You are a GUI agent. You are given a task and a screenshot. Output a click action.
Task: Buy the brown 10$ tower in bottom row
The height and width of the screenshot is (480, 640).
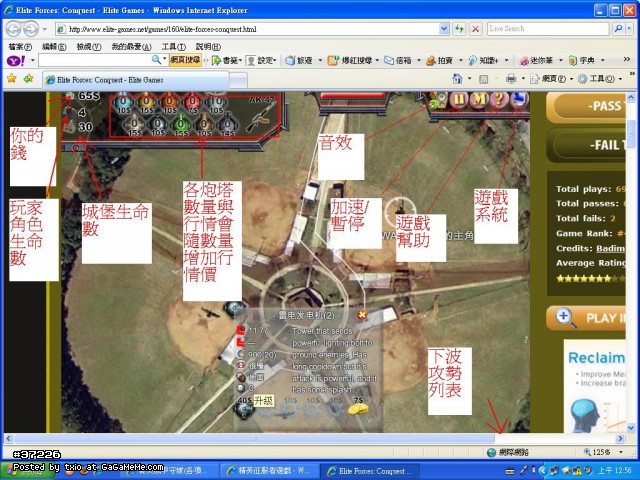(204, 126)
